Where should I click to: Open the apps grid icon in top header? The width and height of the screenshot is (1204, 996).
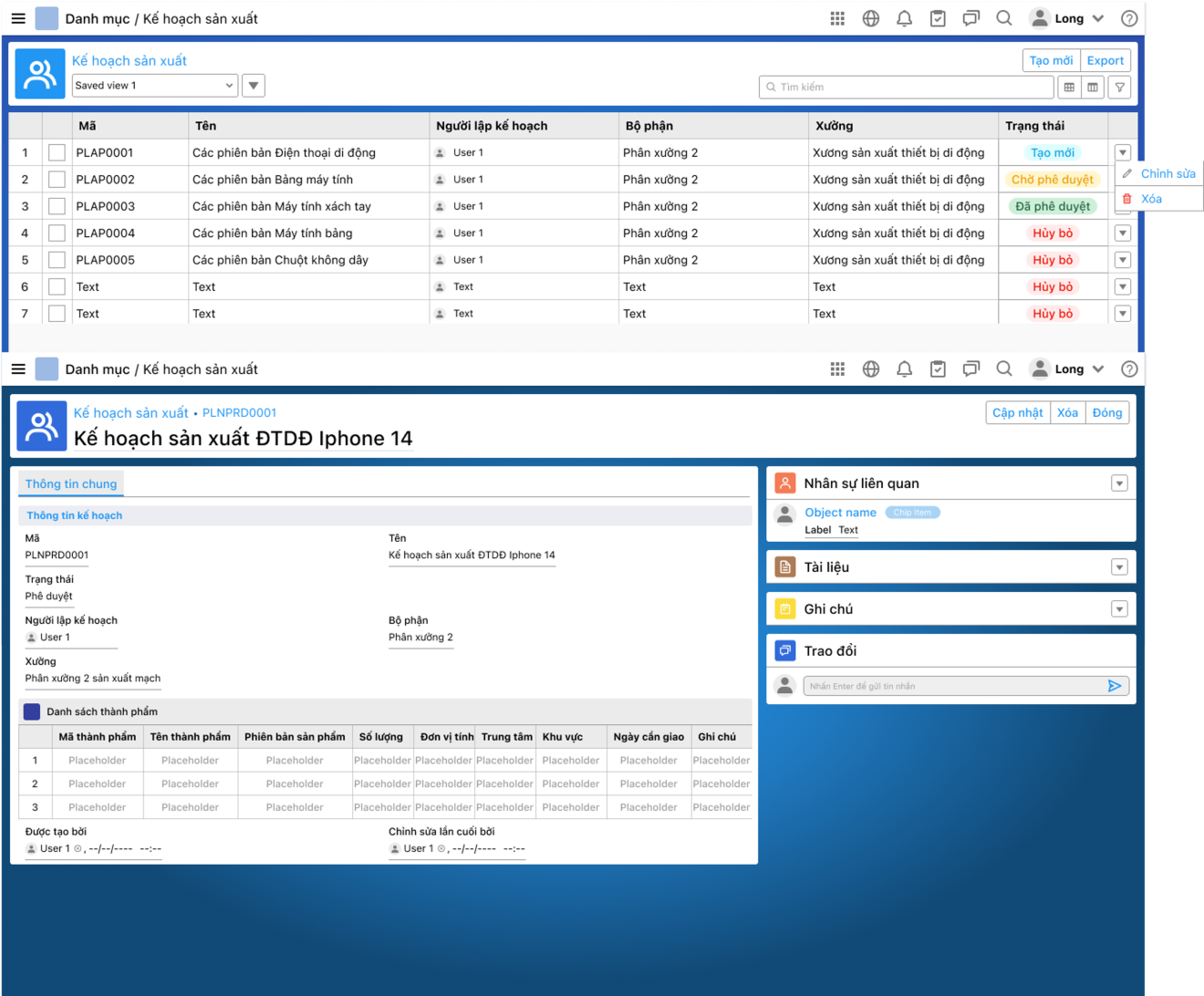[837, 18]
